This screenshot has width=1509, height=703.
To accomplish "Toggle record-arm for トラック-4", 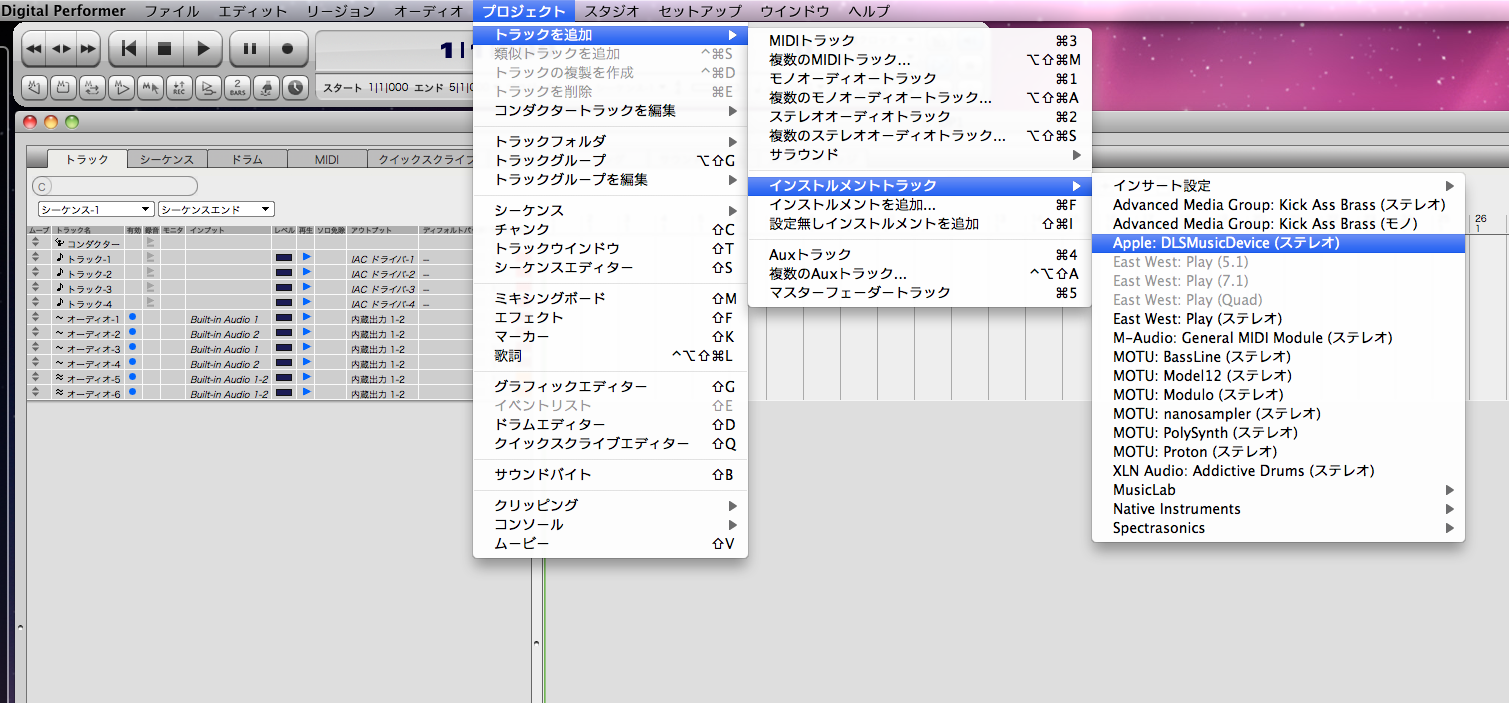I will 151,302.
